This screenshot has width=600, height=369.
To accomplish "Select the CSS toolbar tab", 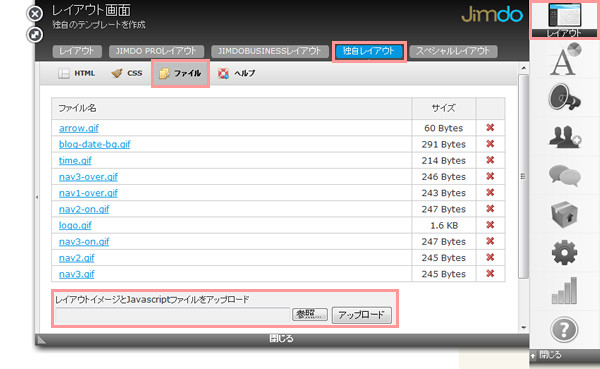I will tap(127, 73).
